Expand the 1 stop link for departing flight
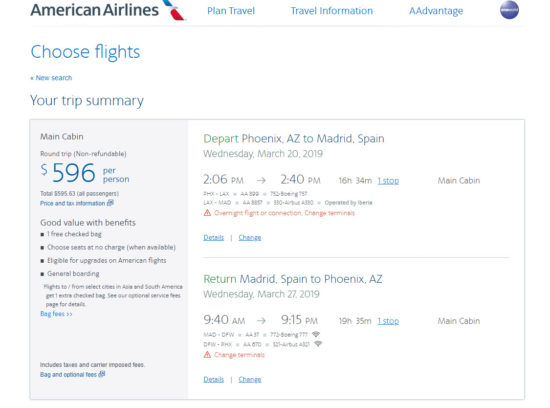550x408 pixels. (388, 181)
